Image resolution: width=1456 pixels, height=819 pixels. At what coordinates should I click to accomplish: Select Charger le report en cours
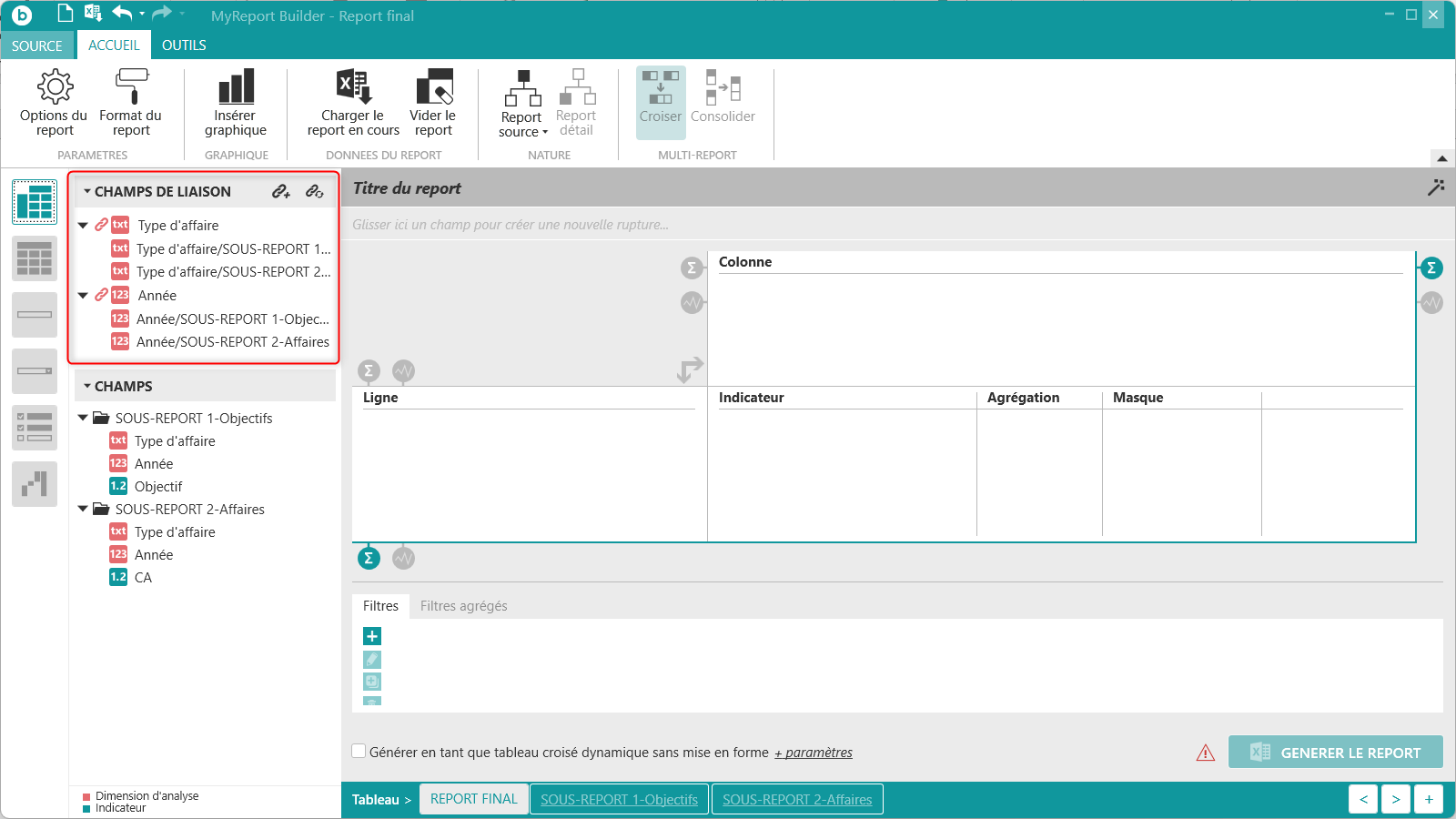point(353,103)
